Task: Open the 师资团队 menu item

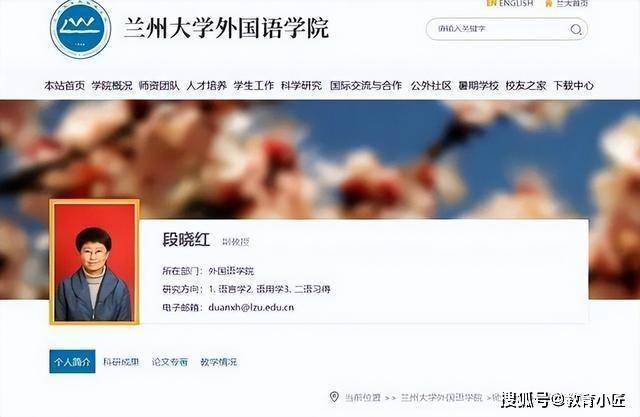Action: click(x=159, y=86)
